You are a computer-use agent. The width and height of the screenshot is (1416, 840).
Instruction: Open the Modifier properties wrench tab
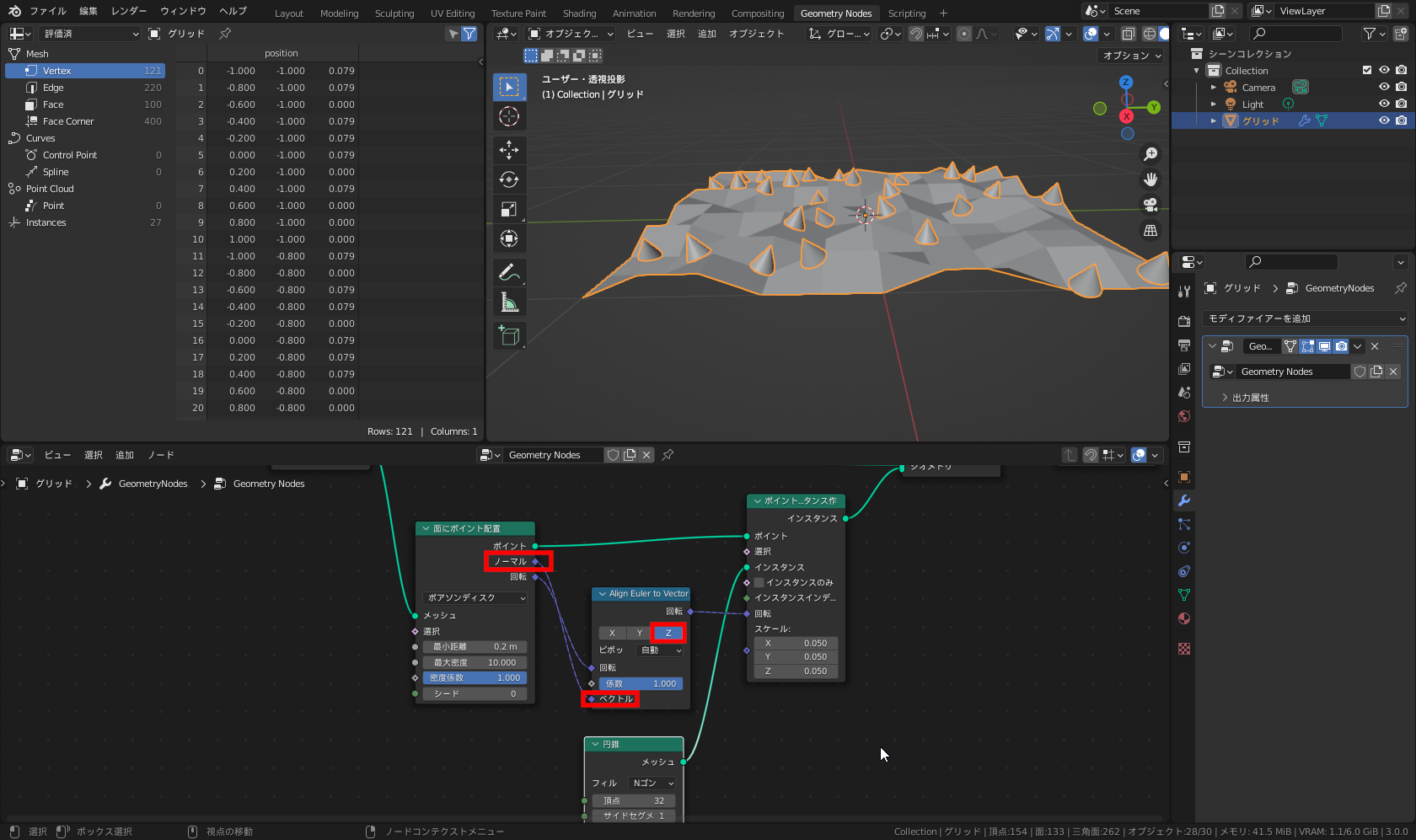1183,500
